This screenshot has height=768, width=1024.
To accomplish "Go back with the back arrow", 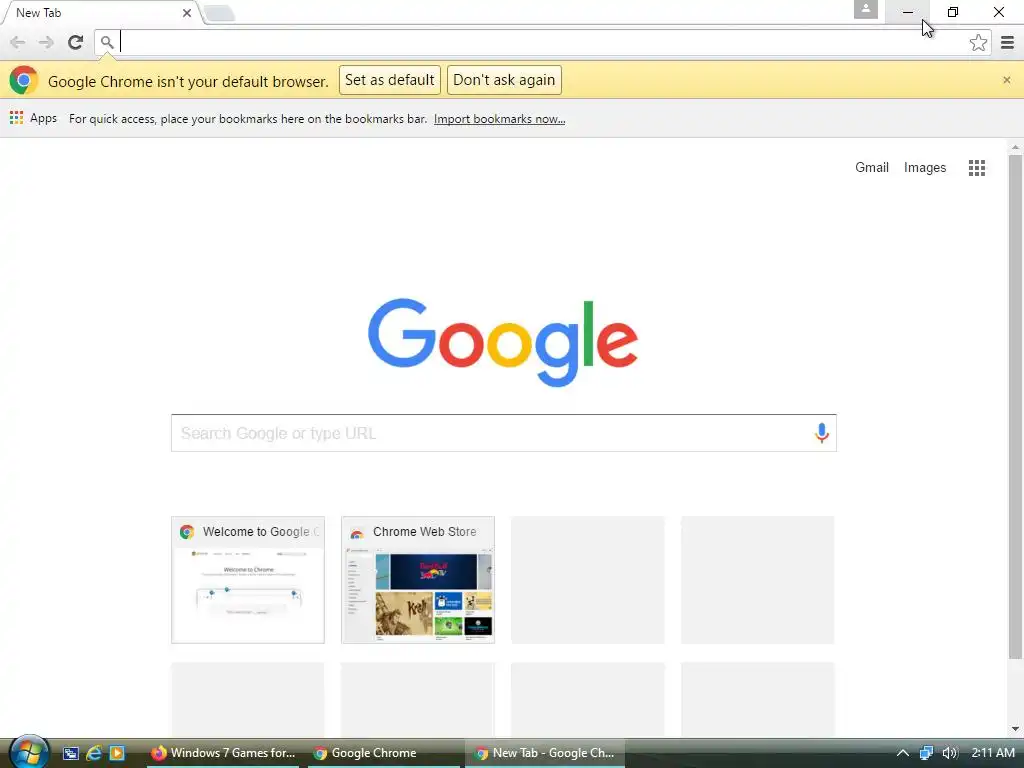I will pyautogui.click(x=18, y=42).
